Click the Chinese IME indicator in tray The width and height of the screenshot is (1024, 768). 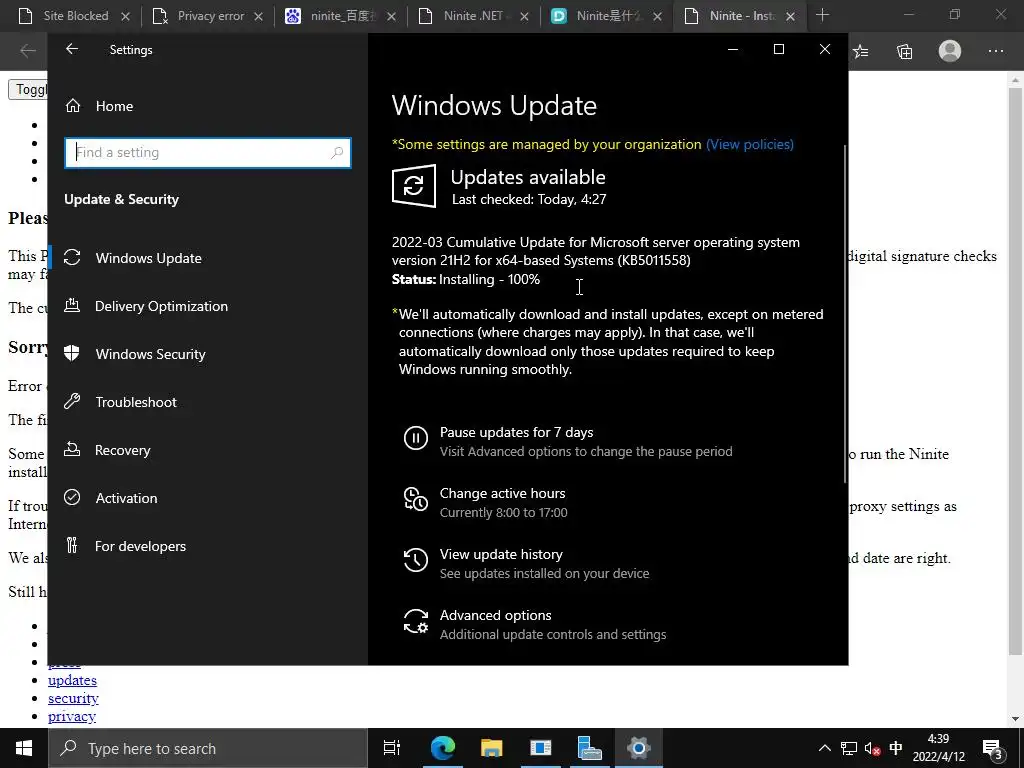coord(896,748)
